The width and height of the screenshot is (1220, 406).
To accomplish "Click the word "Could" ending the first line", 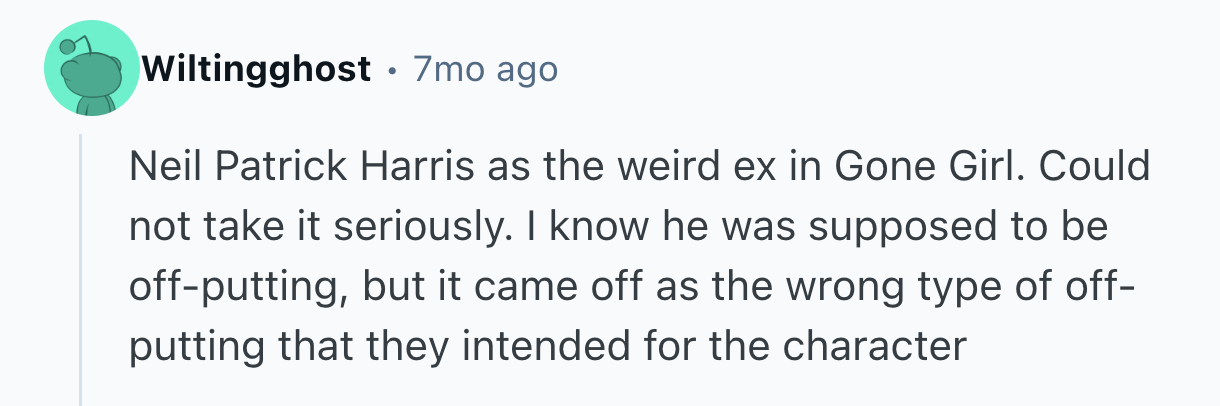I will tap(1105, 167).
